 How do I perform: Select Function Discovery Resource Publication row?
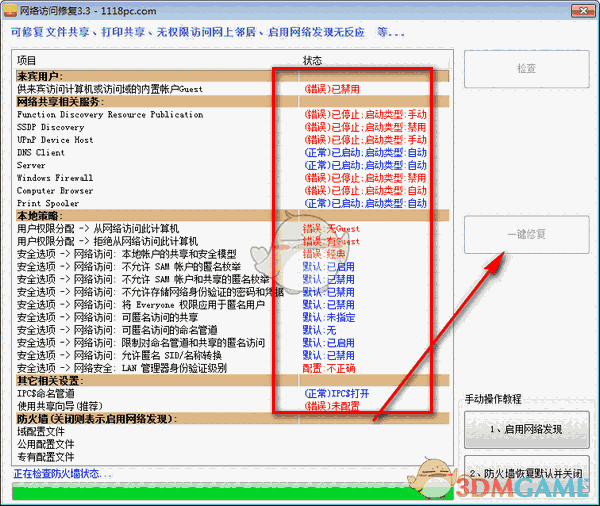click(x=232, y=114)
